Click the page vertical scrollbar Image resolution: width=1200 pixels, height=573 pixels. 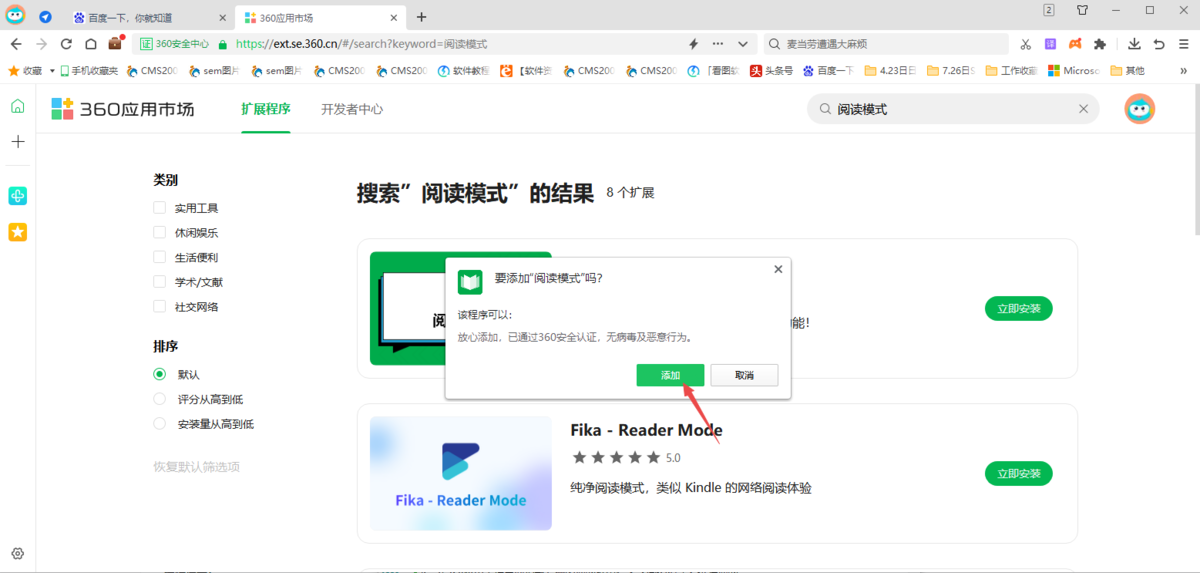point(1195,160)
